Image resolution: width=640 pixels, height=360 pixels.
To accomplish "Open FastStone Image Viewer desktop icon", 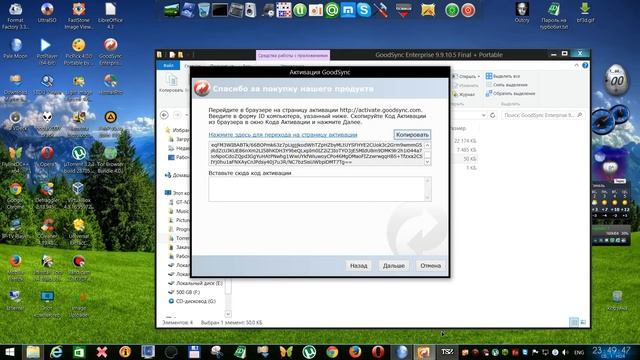I will pyautogui.click(x=79, y=16).
